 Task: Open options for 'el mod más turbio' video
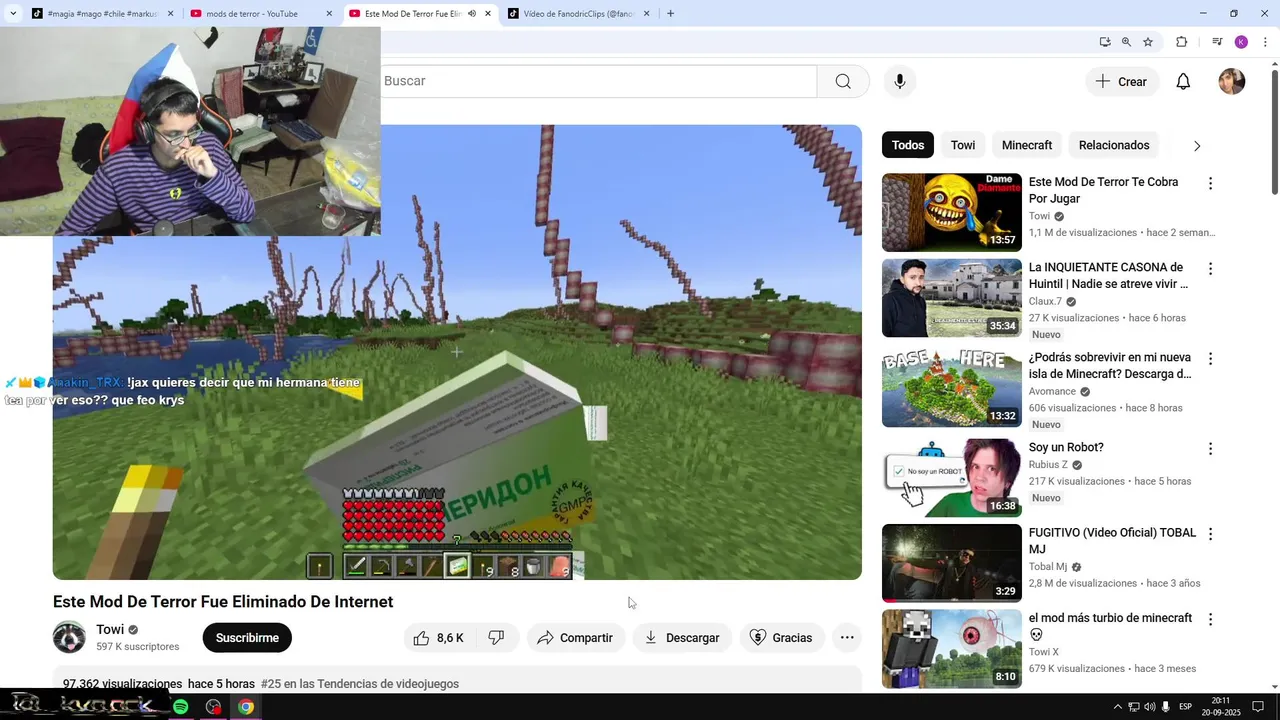1210,619
